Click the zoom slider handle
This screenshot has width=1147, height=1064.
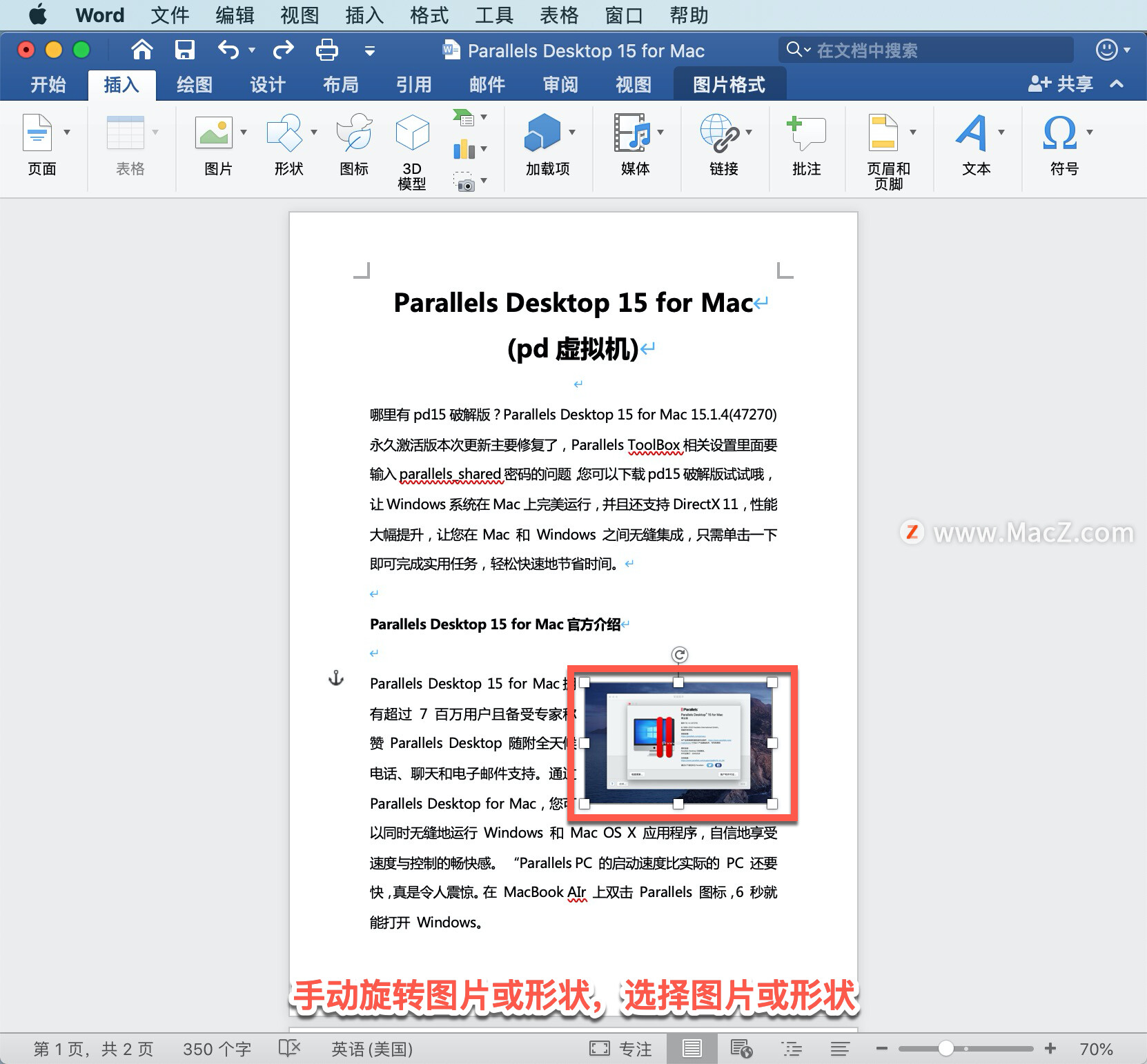pyautogui.click(x=946, y=1049)
